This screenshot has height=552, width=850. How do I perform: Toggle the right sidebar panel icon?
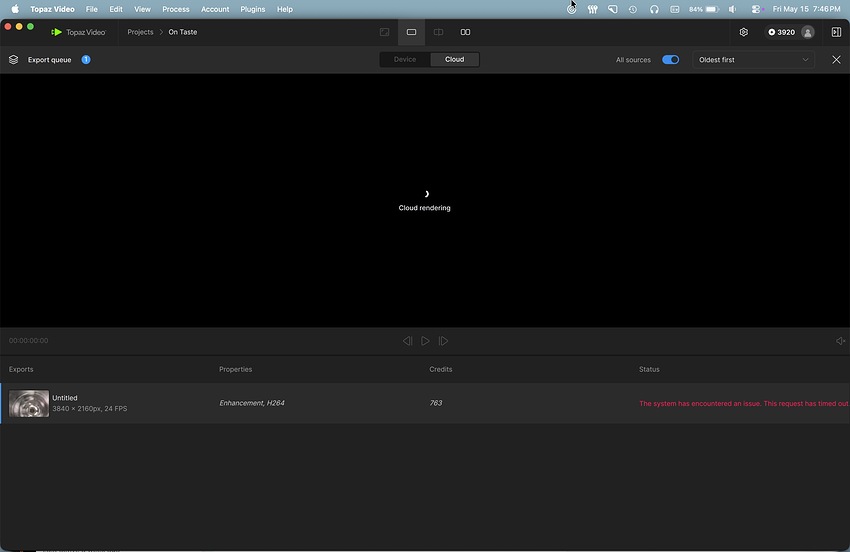pos(836,32)
